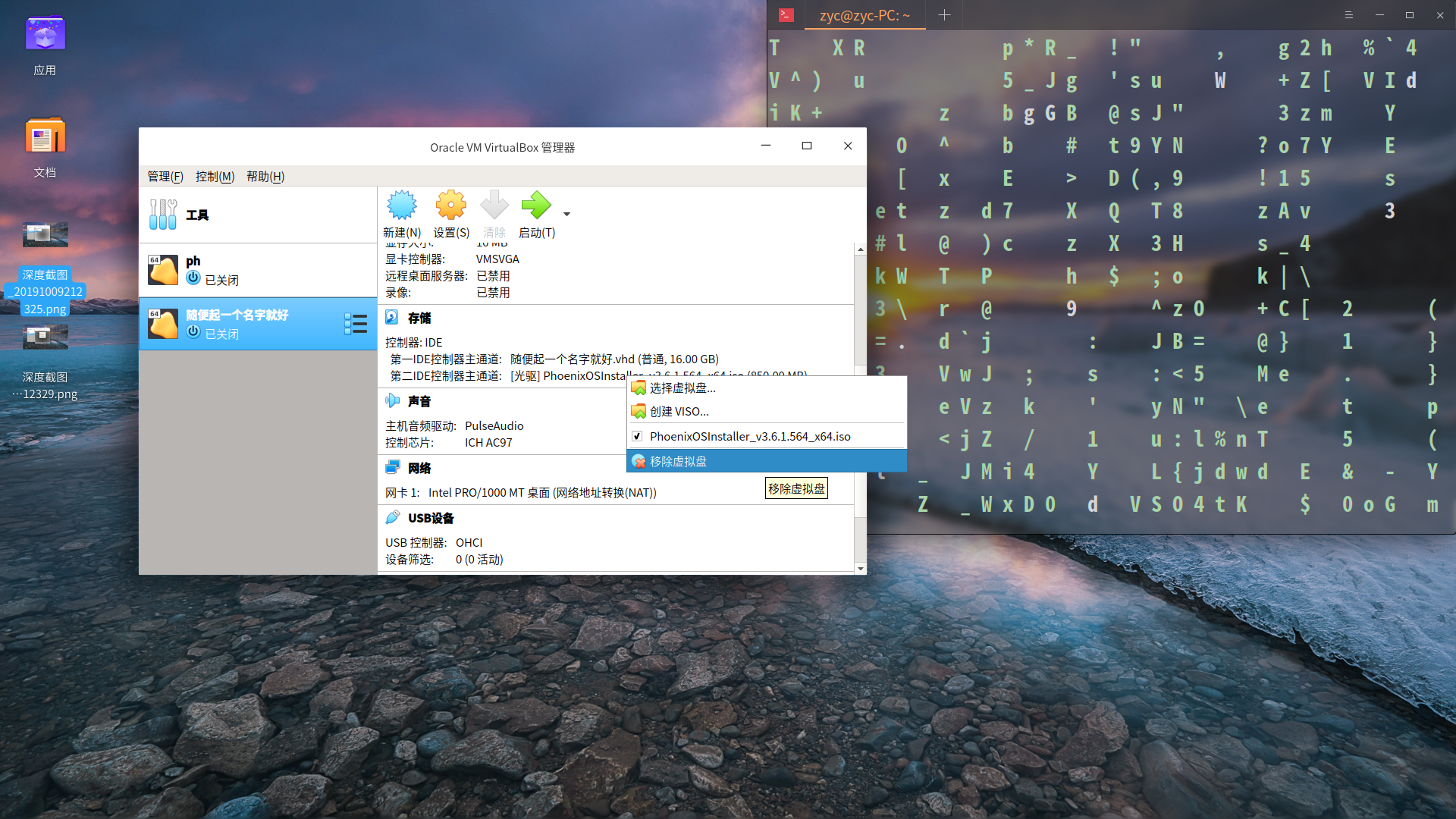Select 深度截图_20191009212325.png desktop file
This screenshot has width=1456, height=819.
(x=45, y=268)
